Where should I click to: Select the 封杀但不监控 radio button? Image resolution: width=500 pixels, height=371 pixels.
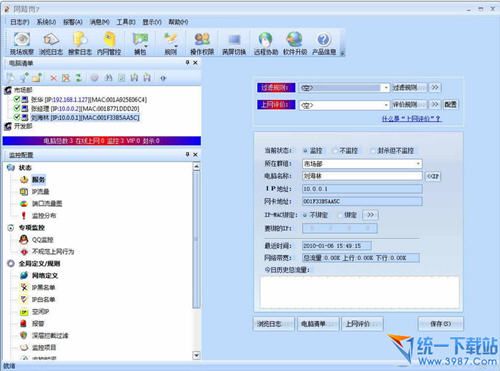point(373,151)
